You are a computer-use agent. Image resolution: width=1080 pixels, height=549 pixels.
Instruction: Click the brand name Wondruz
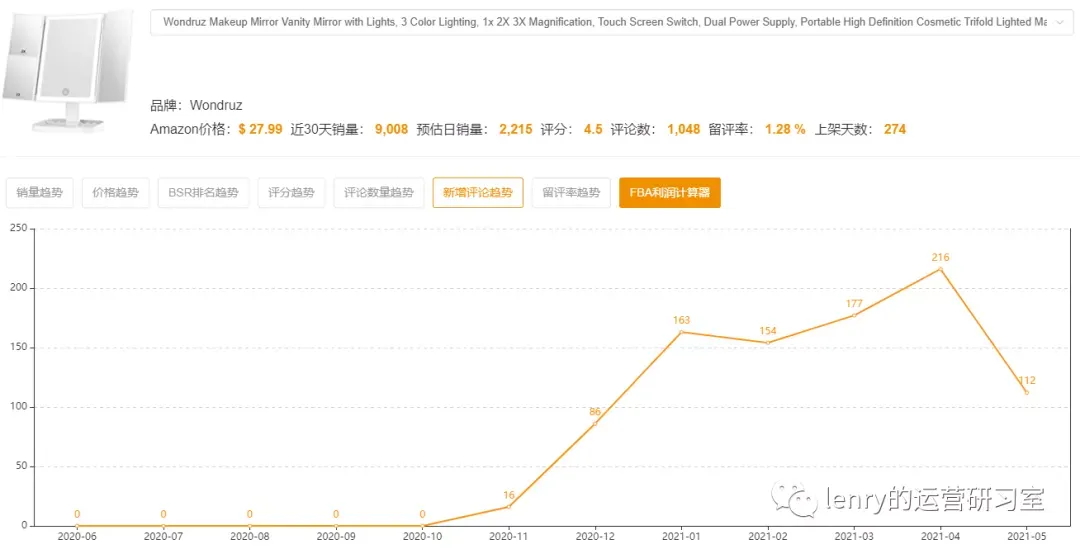(x=216, y=106)
